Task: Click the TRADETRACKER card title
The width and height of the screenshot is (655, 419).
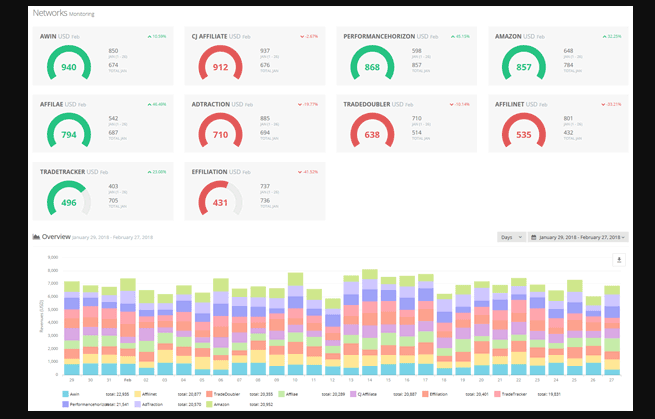Action: 62,172
